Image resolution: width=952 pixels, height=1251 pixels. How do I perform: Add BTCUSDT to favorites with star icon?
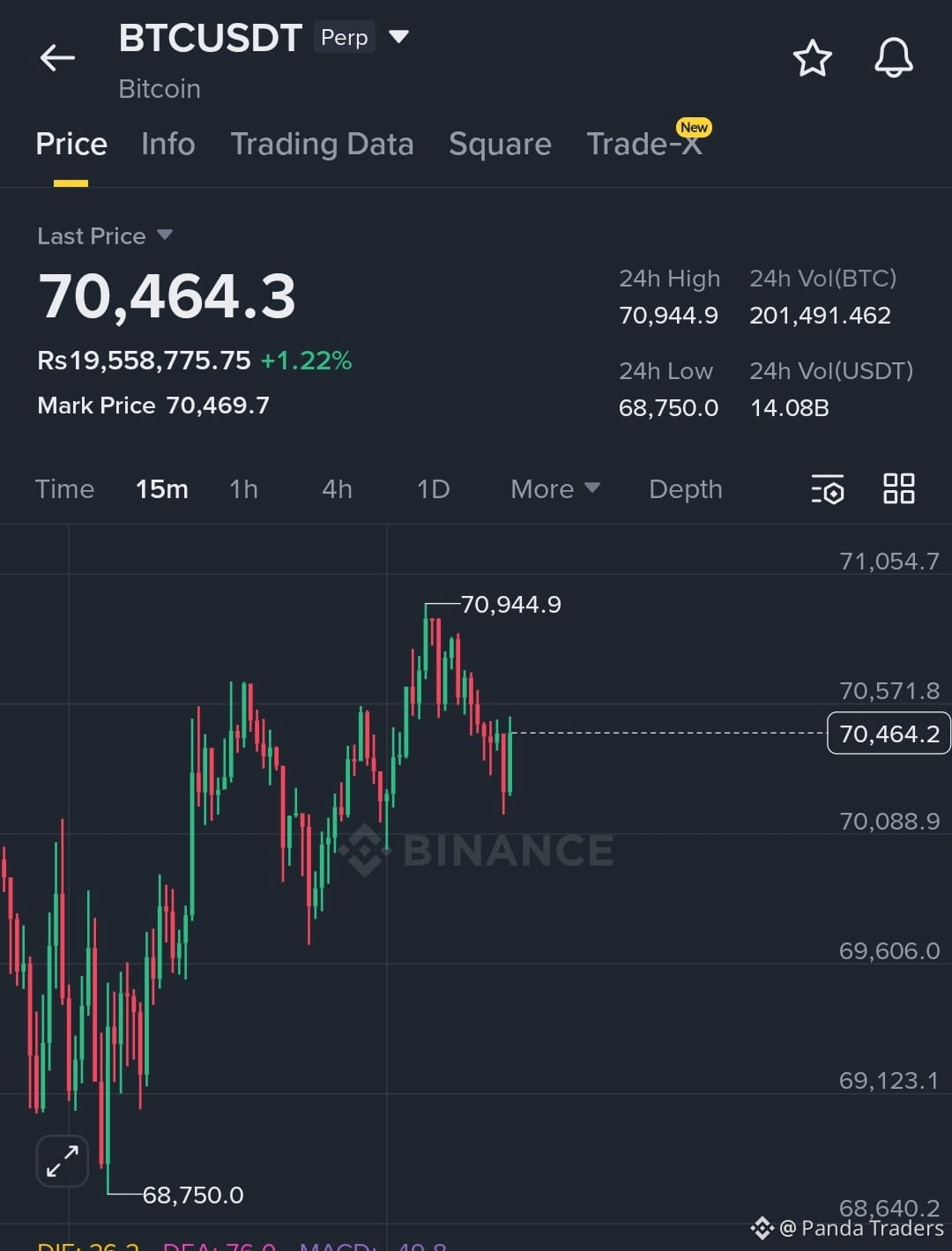[812, 58]
